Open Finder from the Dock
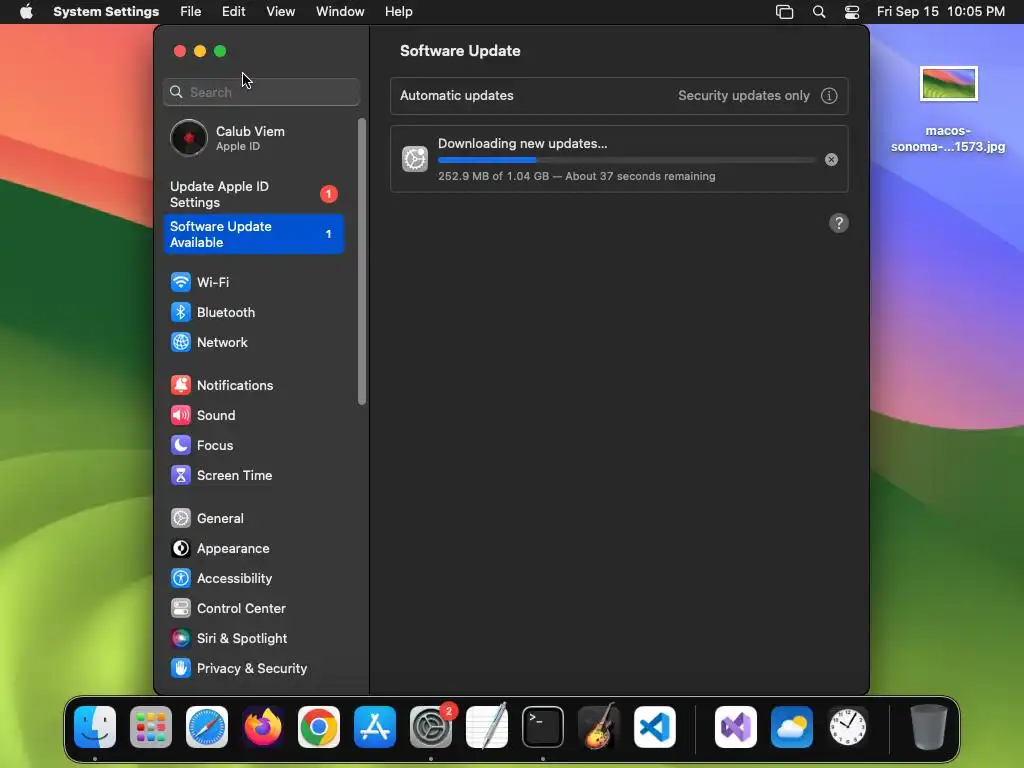 tap(95, 727)
